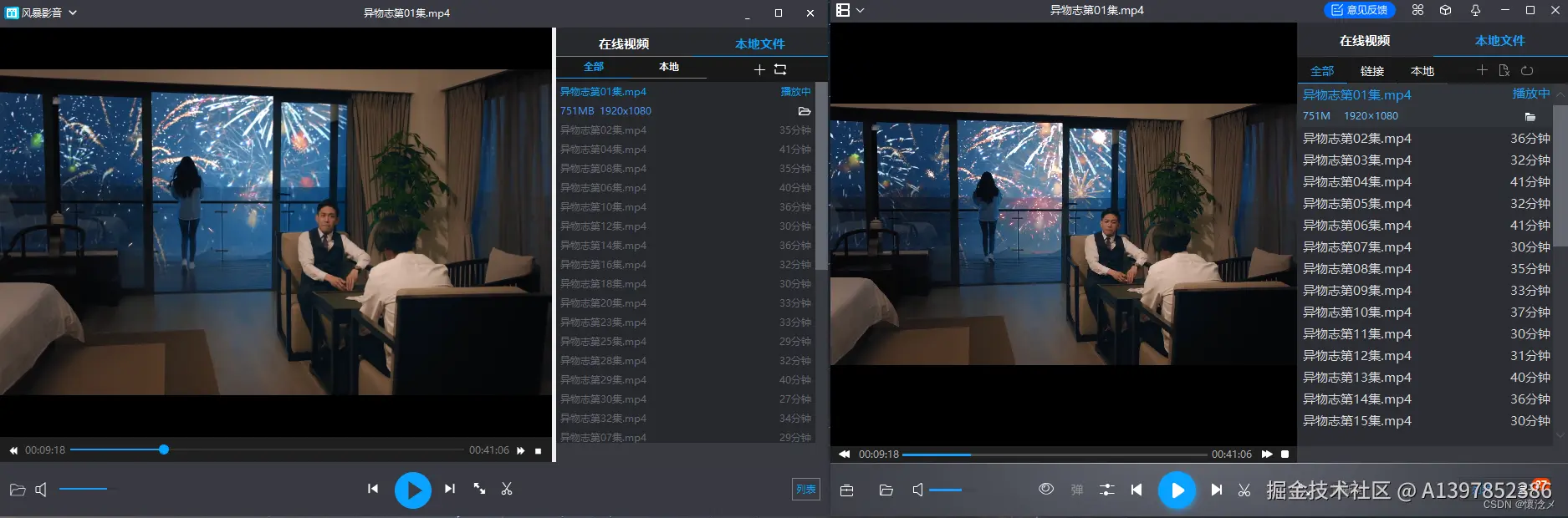Select 异物志第02集.mp4 in the left playlist
Viewport: 1568px width, 518px height.
[x=686, y=130]
